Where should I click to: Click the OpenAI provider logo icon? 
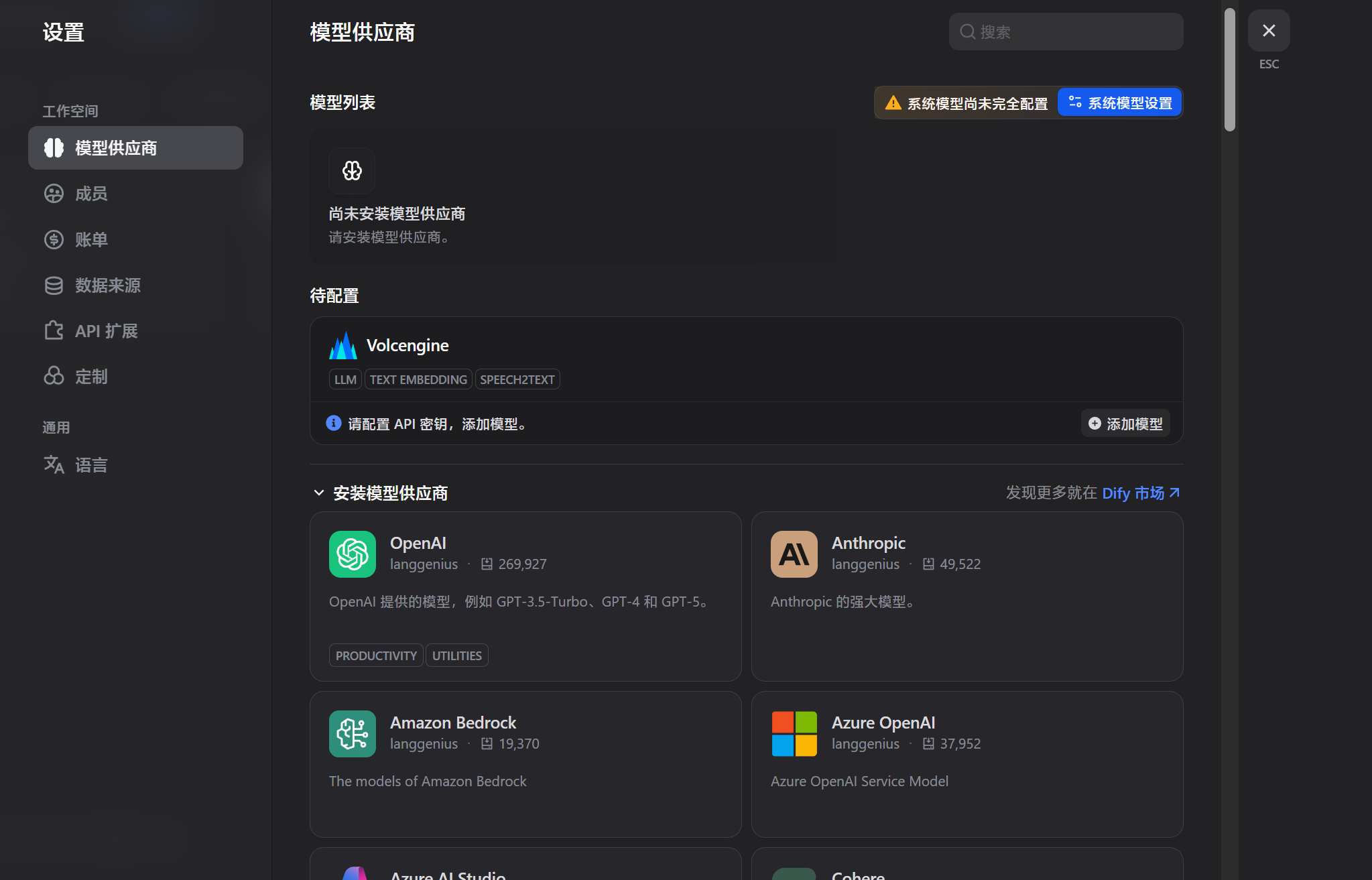[x=352, y=554]
